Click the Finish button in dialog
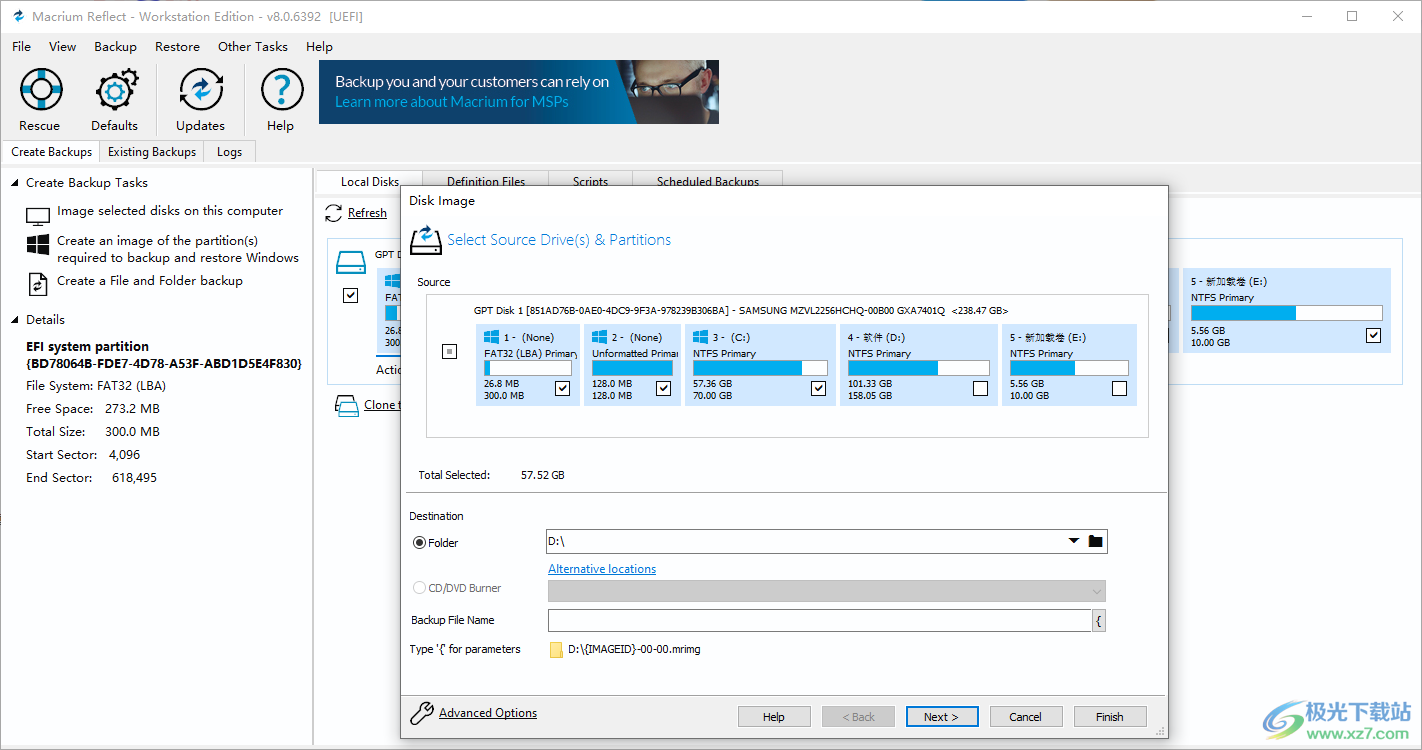 click(x=1110, y=717)
